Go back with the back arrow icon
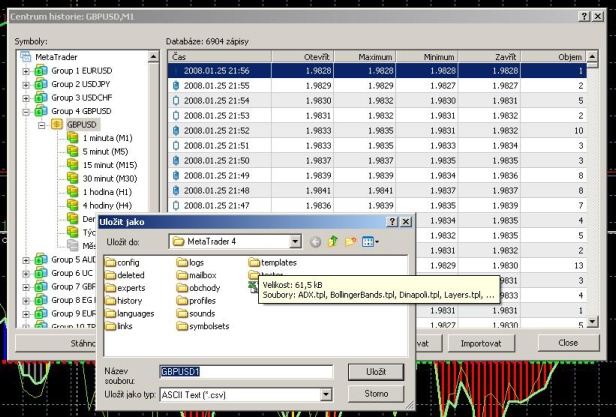Viewport: 616px width, 417px height. (316, 241)
